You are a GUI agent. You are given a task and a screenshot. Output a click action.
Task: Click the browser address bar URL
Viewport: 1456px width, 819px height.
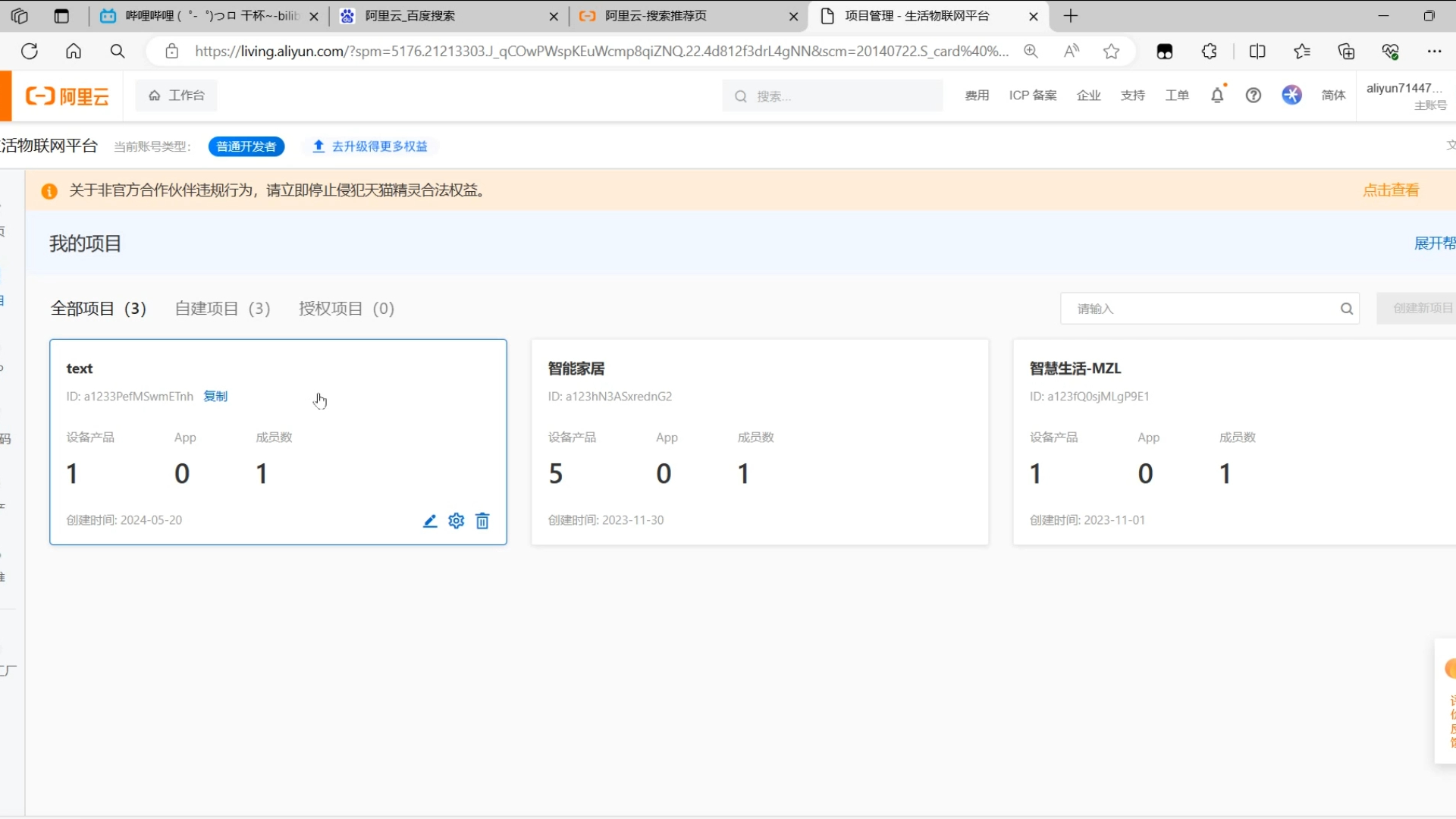click(x=601, y=52)
